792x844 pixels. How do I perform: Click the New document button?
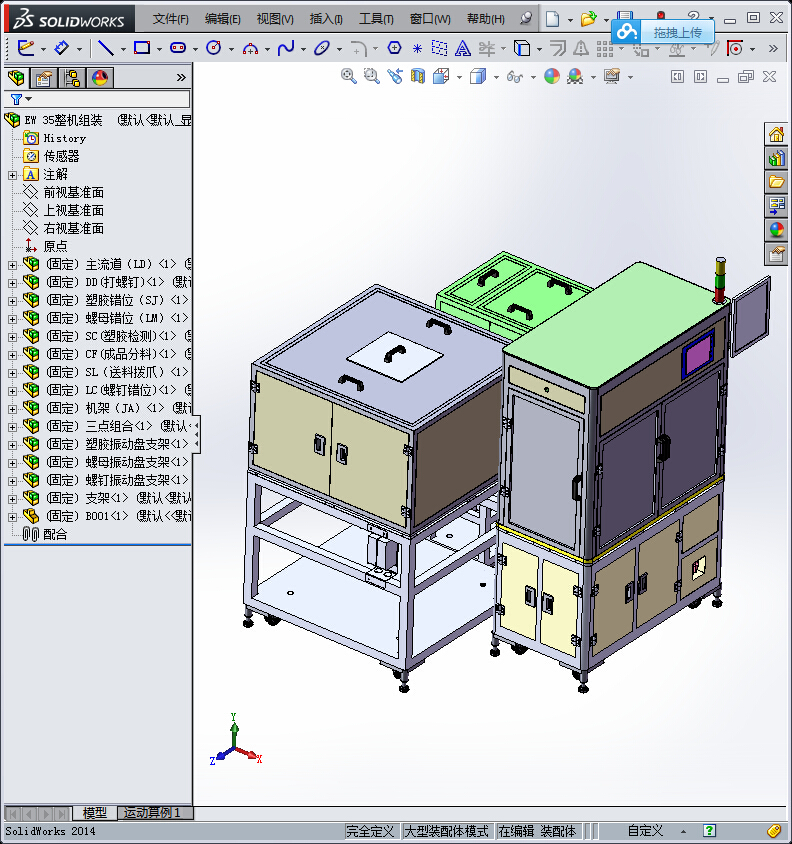click(x=552, y=19)
